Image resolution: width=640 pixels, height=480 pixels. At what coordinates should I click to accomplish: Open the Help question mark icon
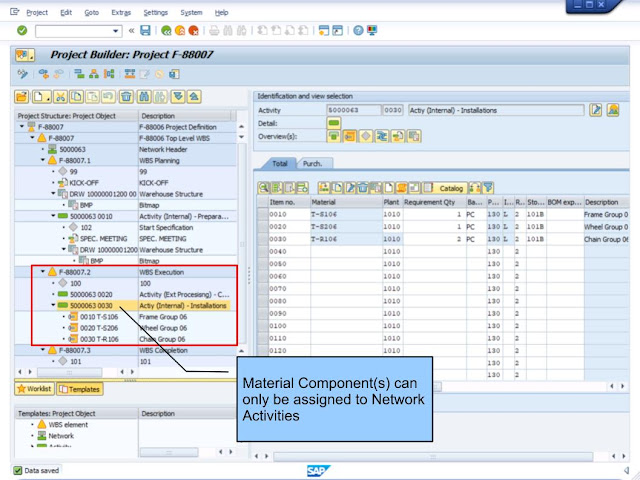coord(358,31)
